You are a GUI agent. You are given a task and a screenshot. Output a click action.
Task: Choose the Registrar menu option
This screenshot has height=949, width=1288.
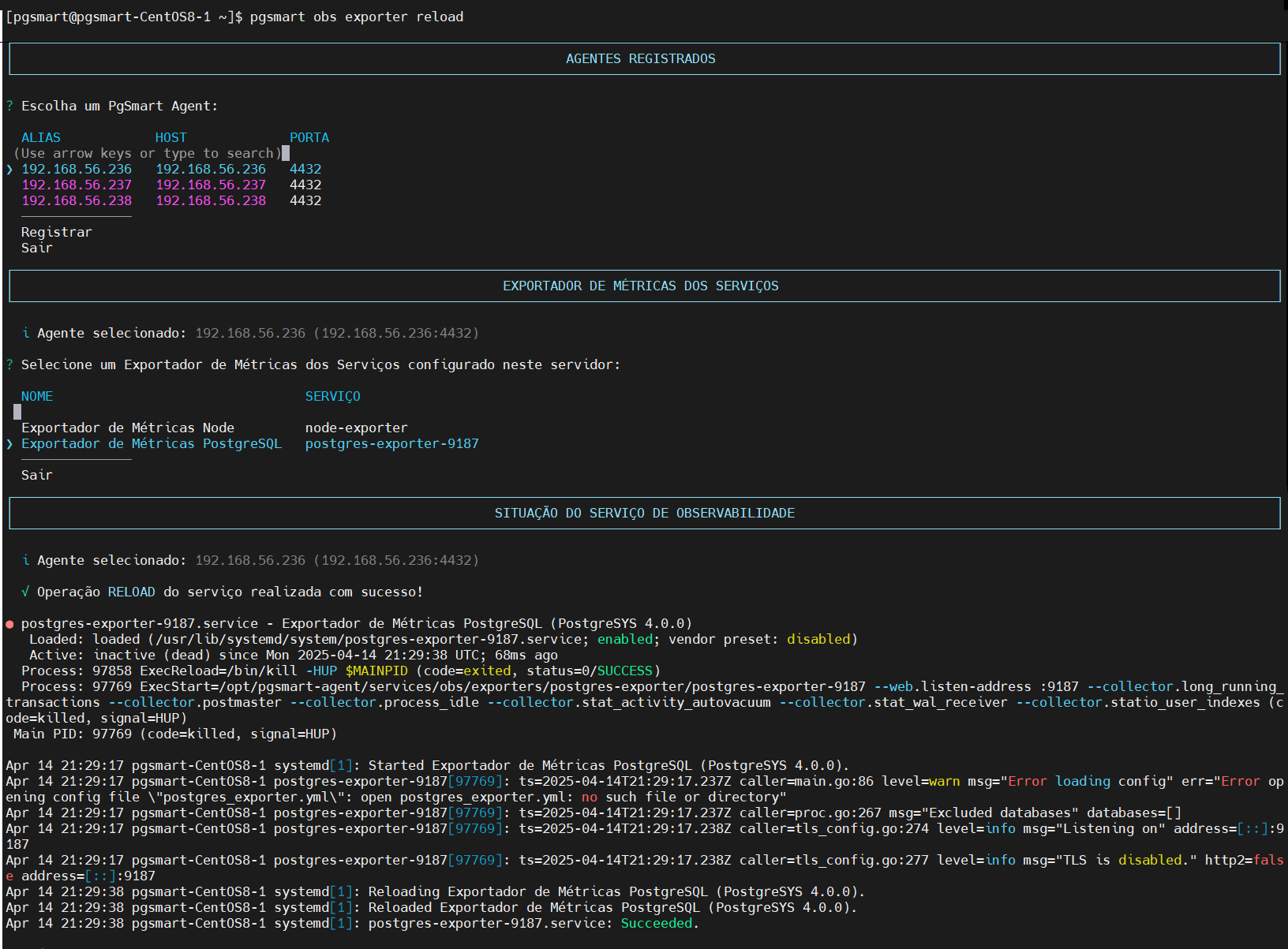click(x=57, y=232)
